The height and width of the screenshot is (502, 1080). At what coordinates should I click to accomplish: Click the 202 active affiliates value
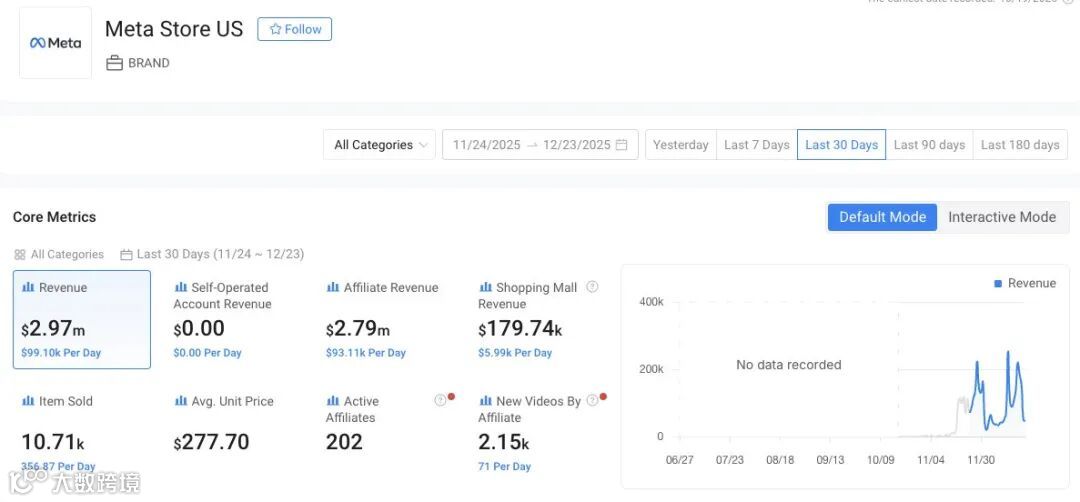(x=344, y=442)
